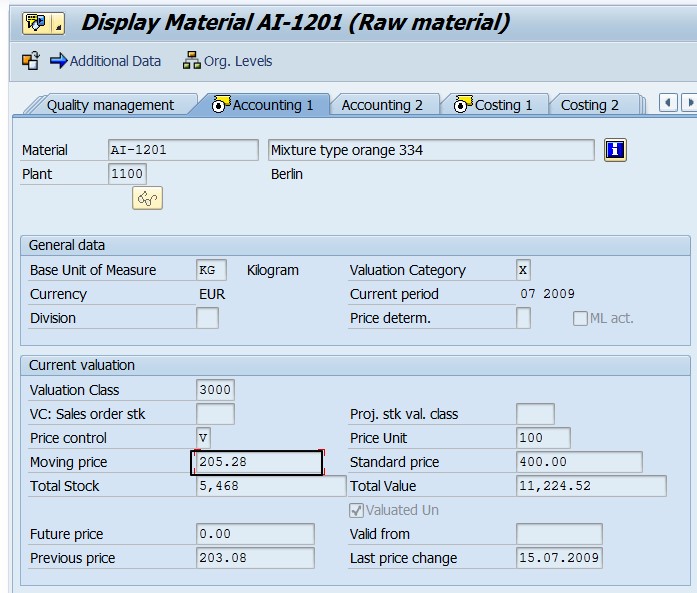Click the Plant field 1100
This screenshot has height=593, width=697.
[127, 174]
